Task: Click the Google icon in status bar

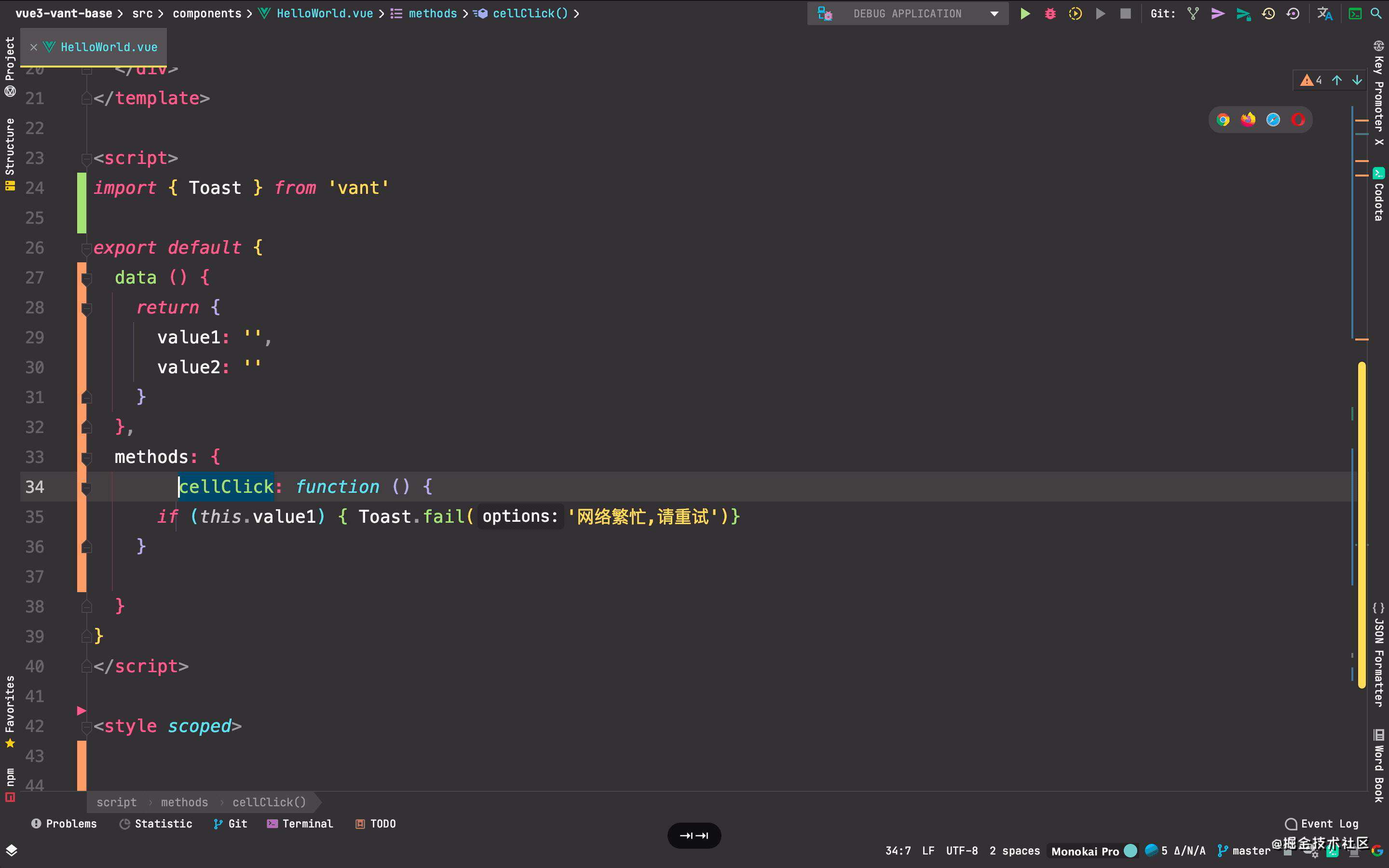Action: (x=1376, y=851)
